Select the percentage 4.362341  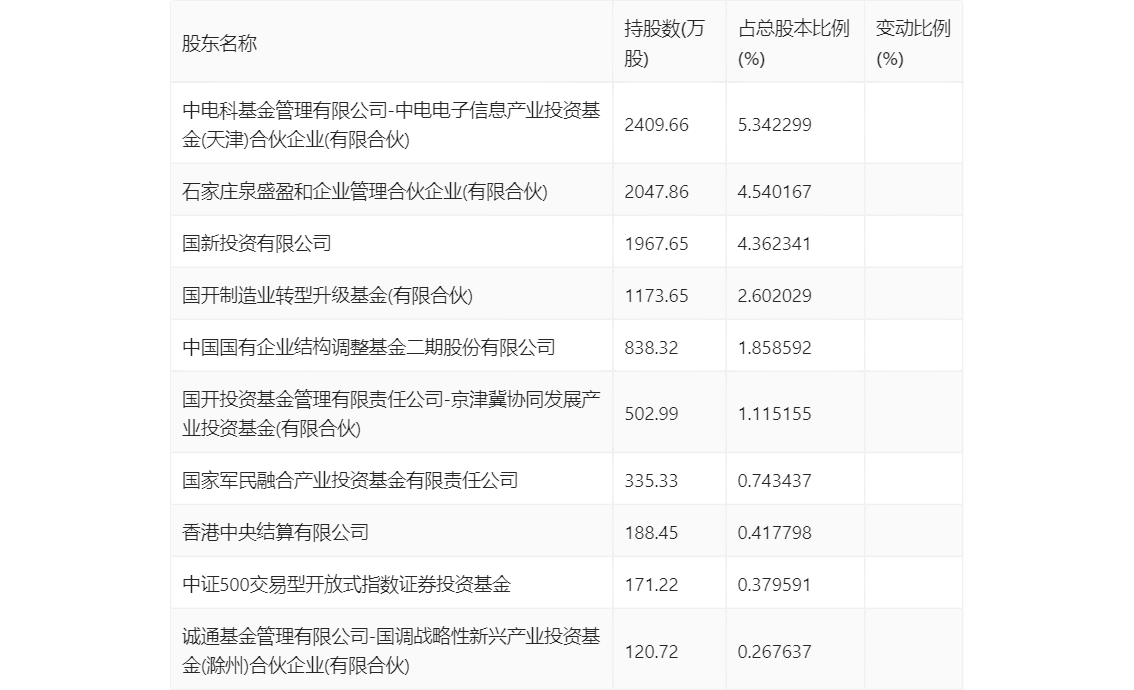pos(775,244)
